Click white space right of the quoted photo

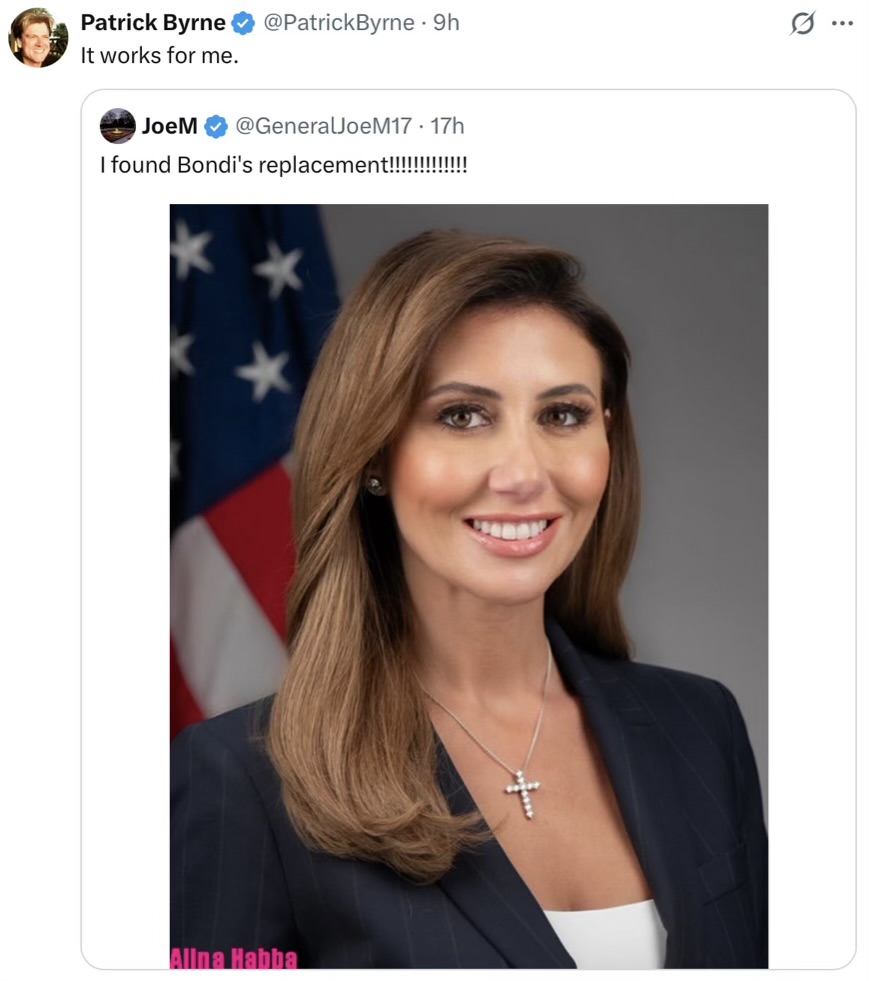tap(811, 580)
